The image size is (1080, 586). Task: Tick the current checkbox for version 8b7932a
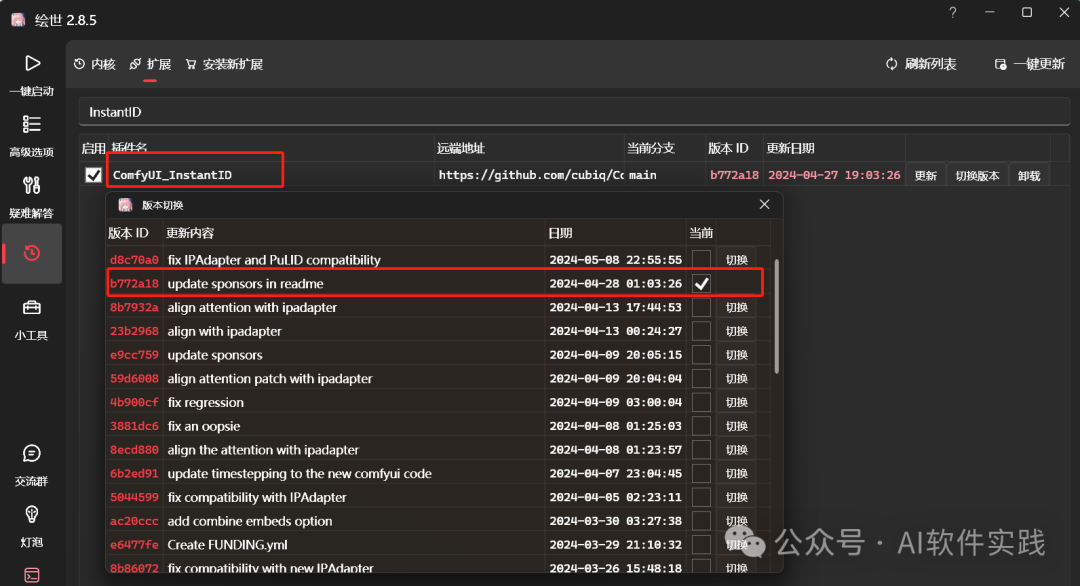701,307
